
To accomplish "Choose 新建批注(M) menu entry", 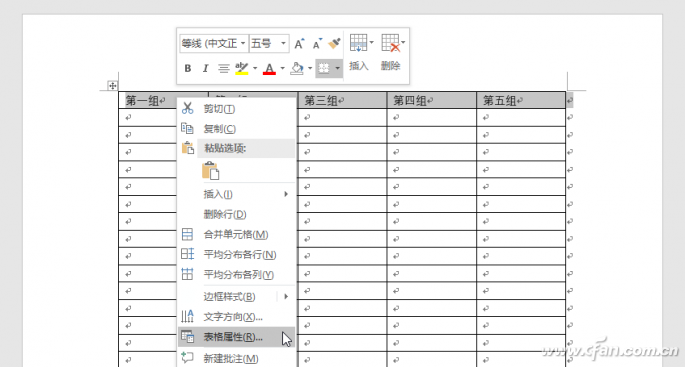I will tap(236, 359).
